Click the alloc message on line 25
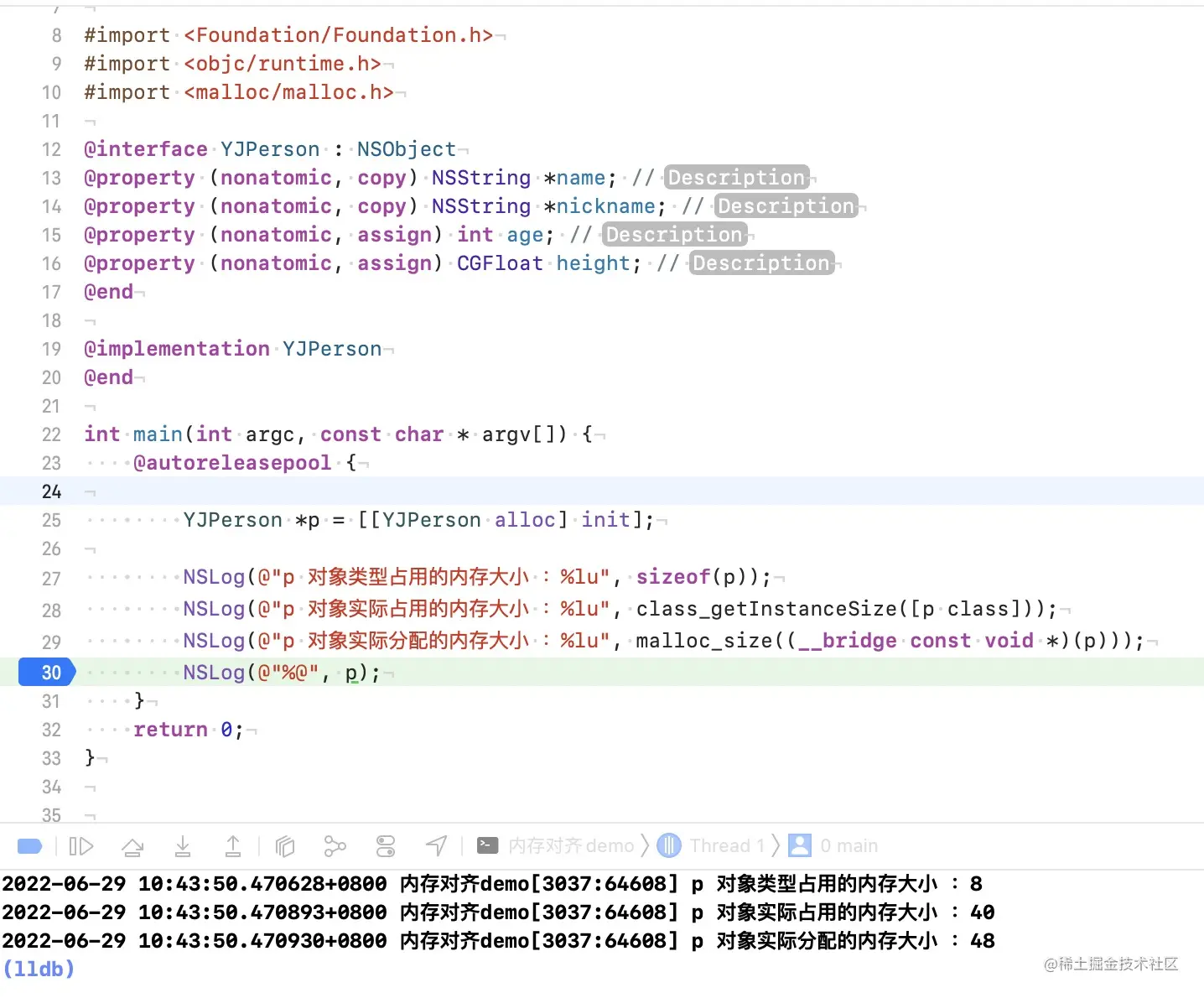This screenshot has height=998, width=1204. point(525,520)
